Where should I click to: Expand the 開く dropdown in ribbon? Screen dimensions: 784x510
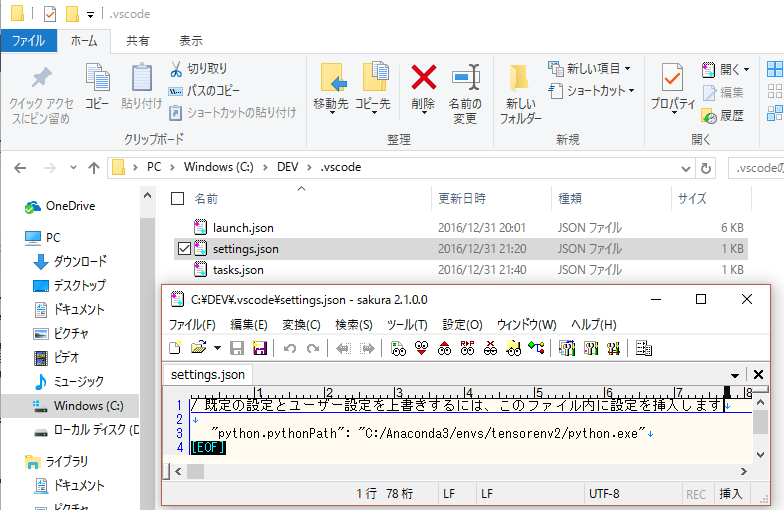746,70
